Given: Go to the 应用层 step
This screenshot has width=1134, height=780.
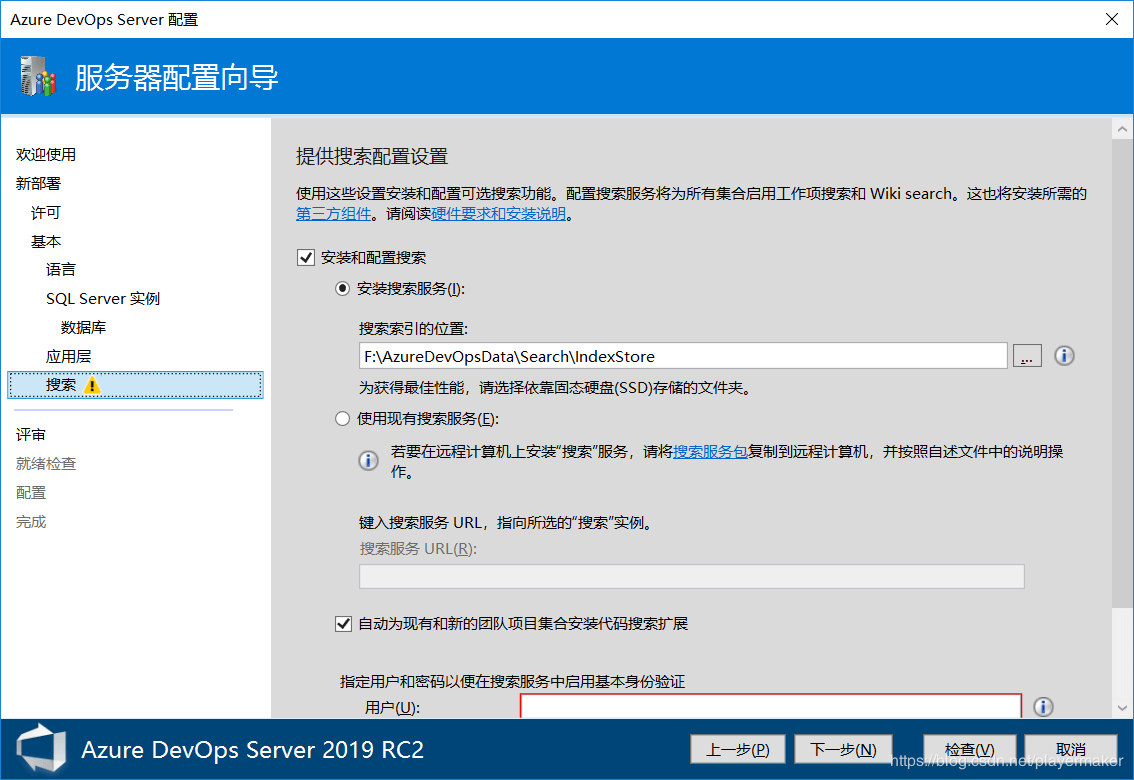Looking at the screenshot, I should click(x=68, y=356).
